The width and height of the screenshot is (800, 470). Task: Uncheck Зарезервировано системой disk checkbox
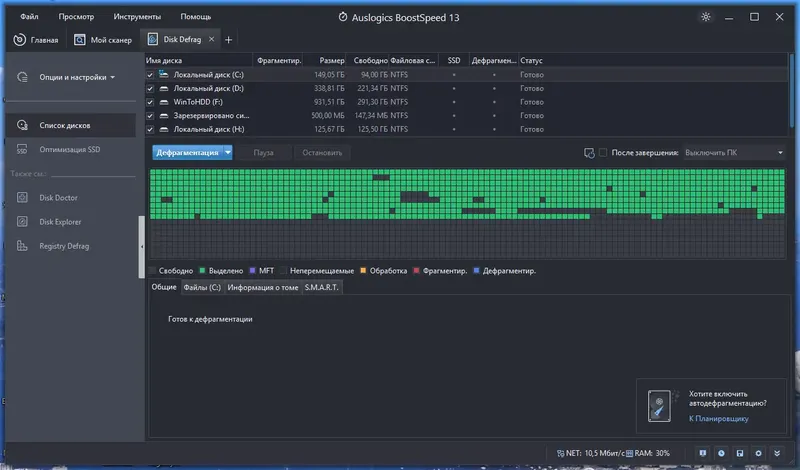click(150, 116)
